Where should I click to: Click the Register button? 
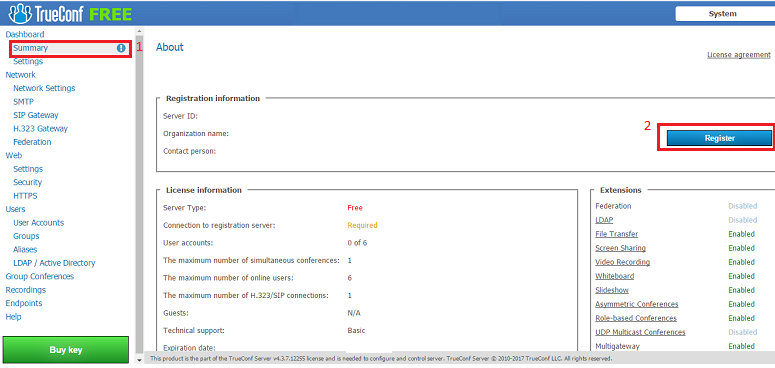point(719,138)
